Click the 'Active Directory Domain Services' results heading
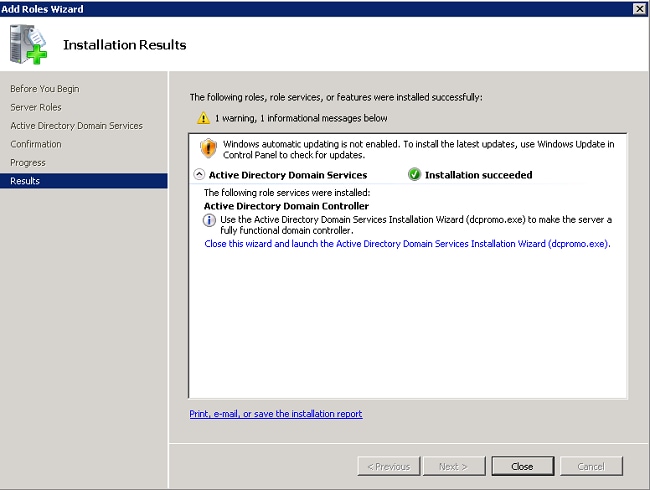 click(288, 175)
